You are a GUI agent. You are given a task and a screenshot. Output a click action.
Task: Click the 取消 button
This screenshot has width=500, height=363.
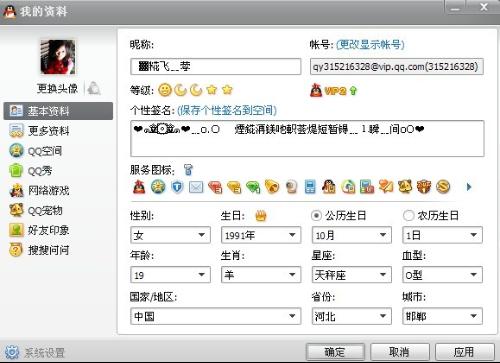399,352
